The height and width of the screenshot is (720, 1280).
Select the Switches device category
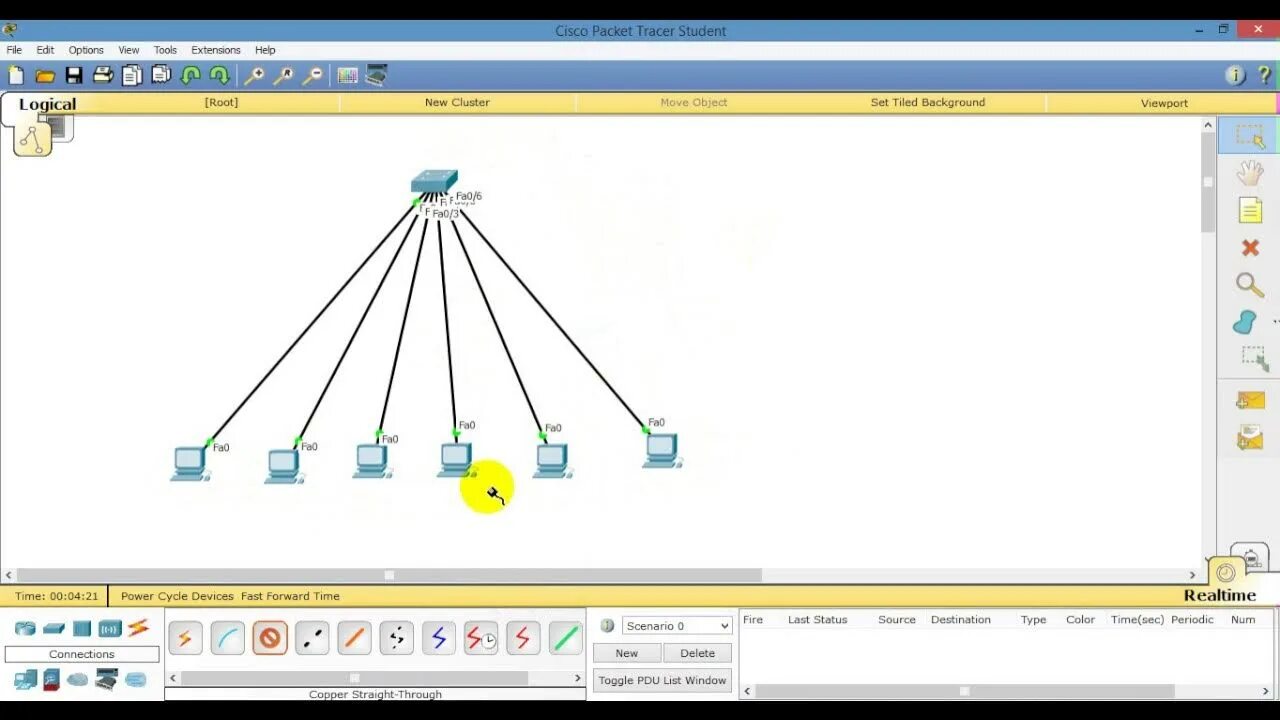[54, 628]
